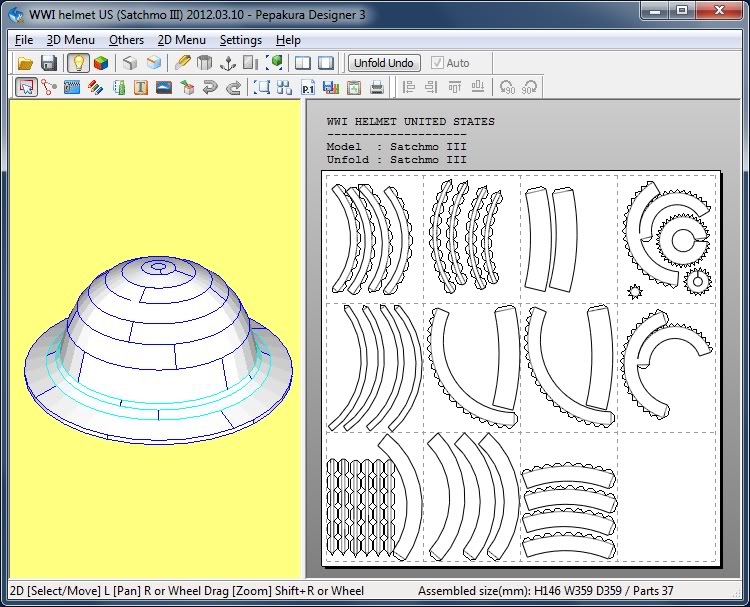750x607 pixels.
Task: Click the anchor icon in the toolbar
Action: [x=227, y=63]
